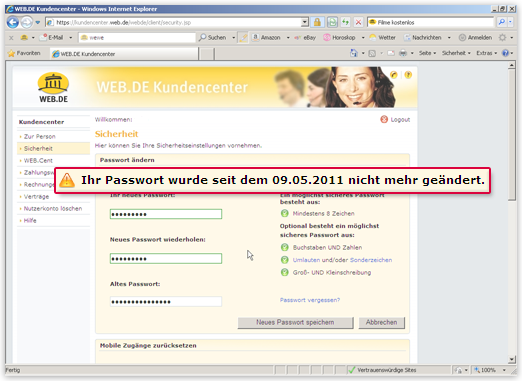Click the toolbar settings gear icon
The height and width of the screenshot is (381, 522).
click(x=502, y=38)
